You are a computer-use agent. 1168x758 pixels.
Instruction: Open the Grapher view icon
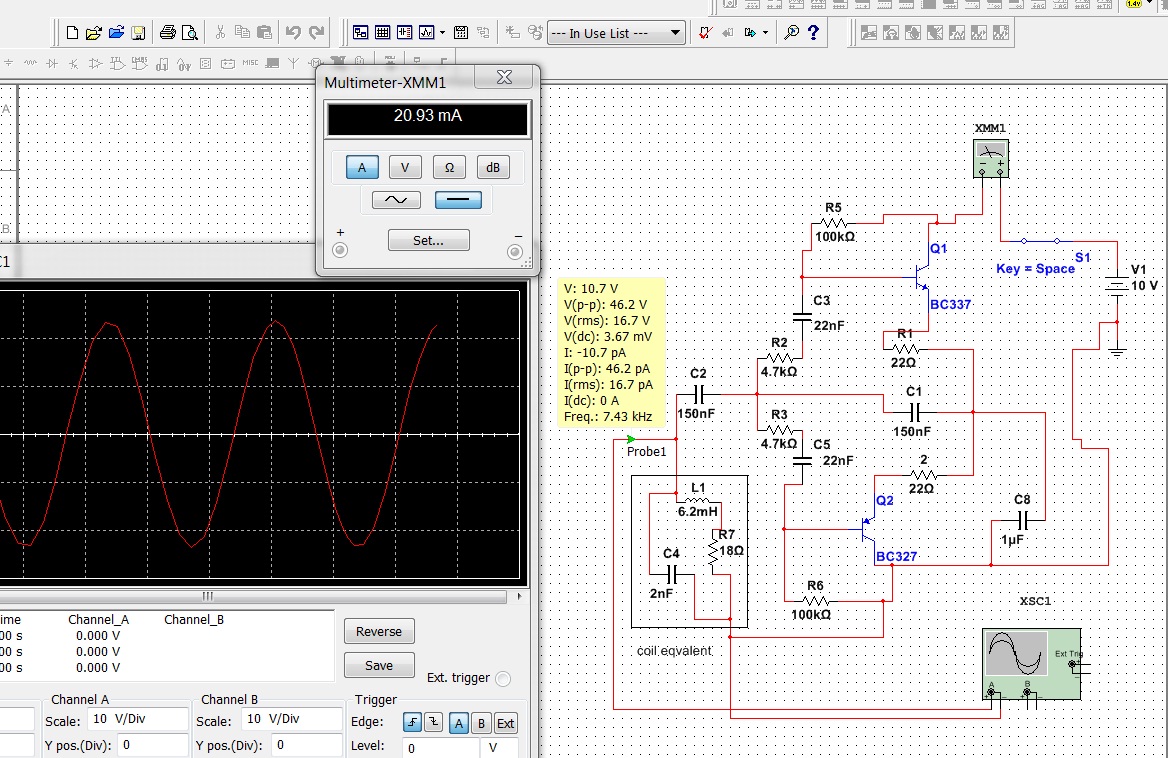coord(427,33)
